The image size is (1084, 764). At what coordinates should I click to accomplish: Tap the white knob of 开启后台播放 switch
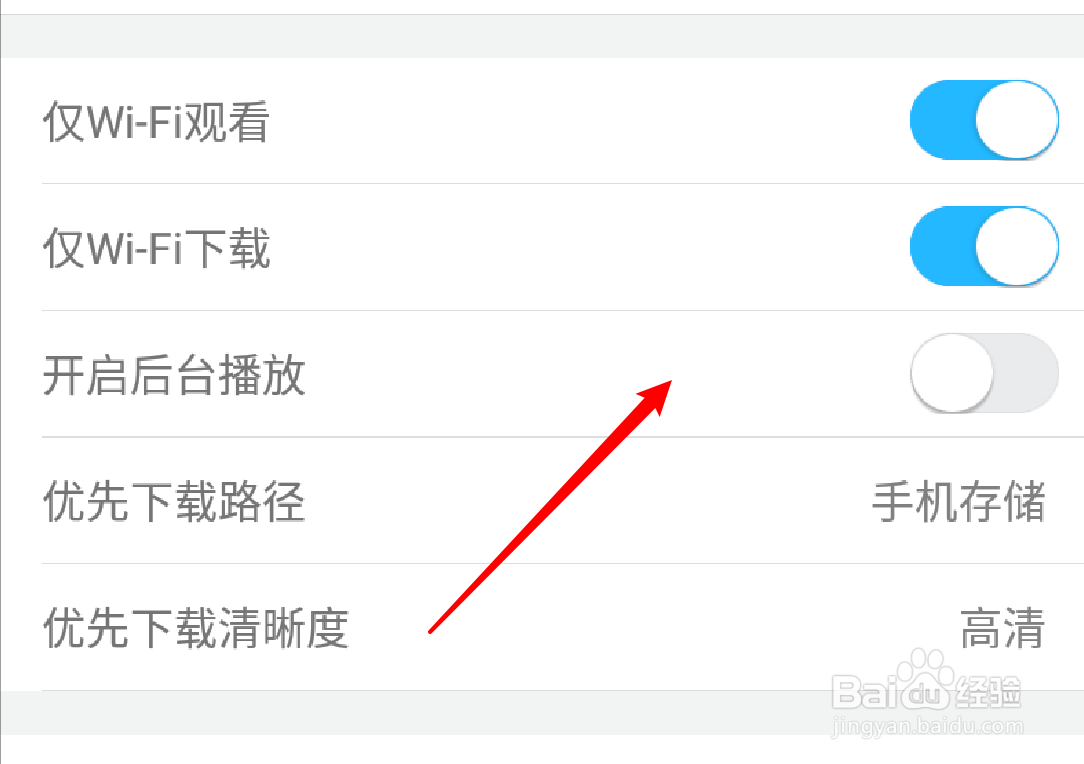(952, 373)
